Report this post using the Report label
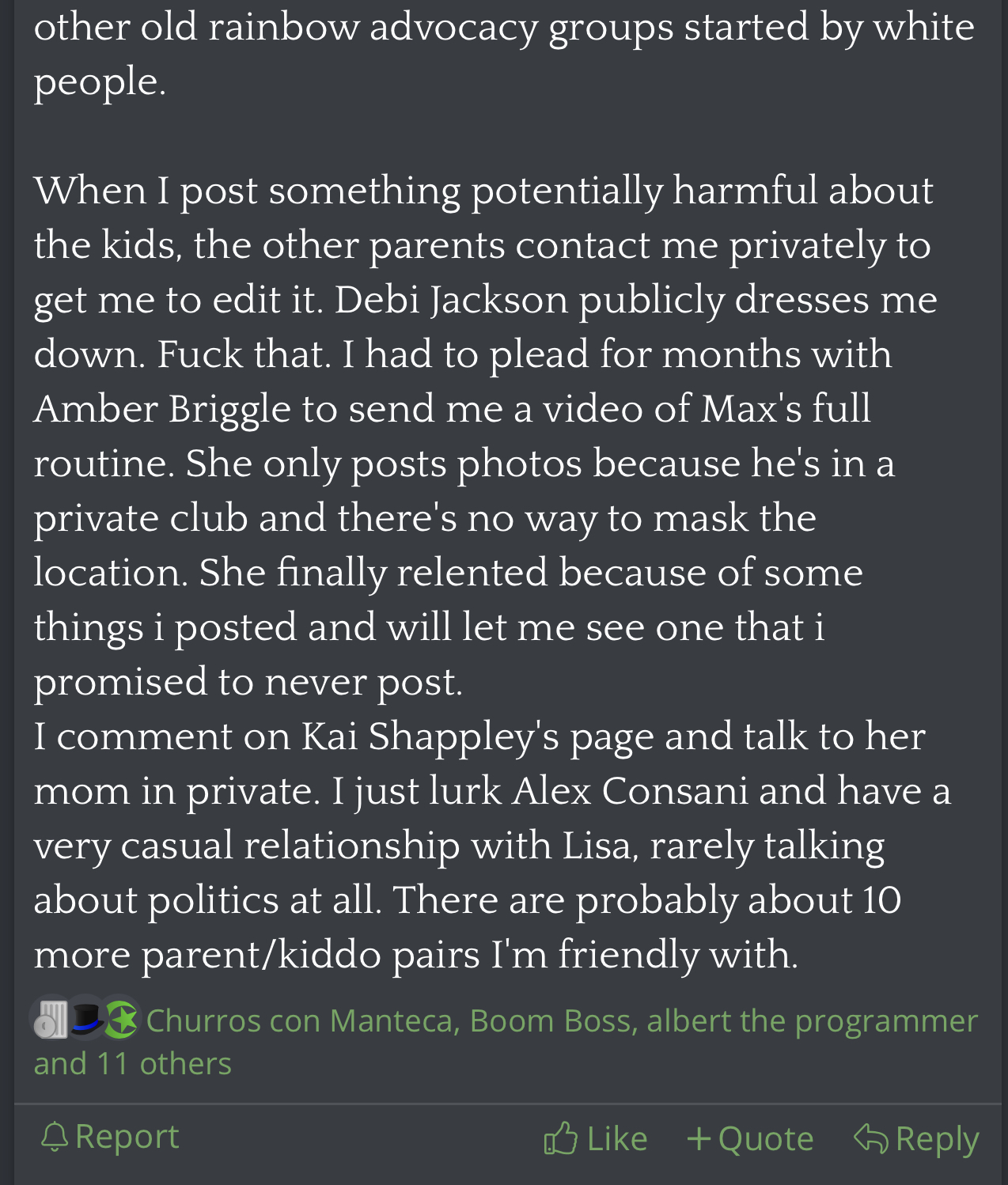The height and width of the screenshot is (1185, 1008). (127, 1137)
